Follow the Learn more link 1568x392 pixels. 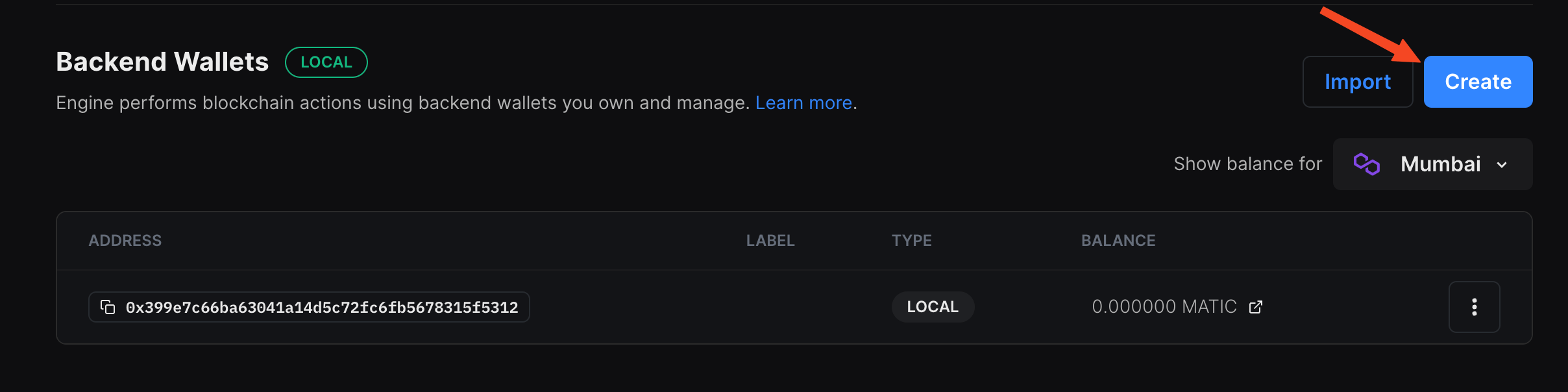803,103
